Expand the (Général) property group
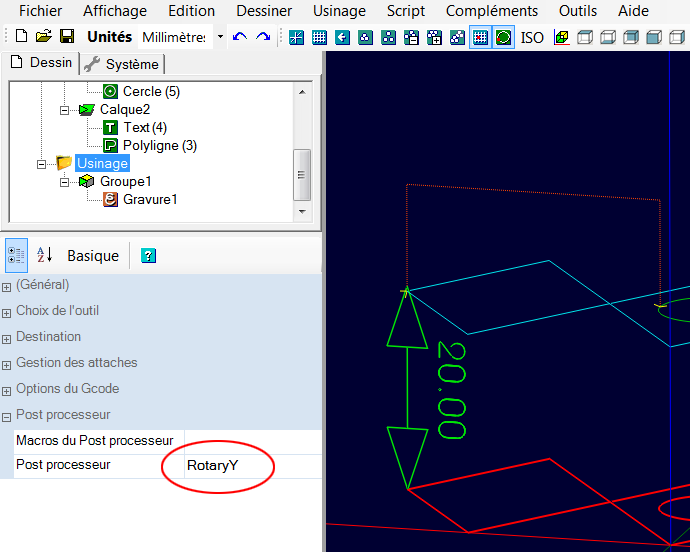 [7, 287]
